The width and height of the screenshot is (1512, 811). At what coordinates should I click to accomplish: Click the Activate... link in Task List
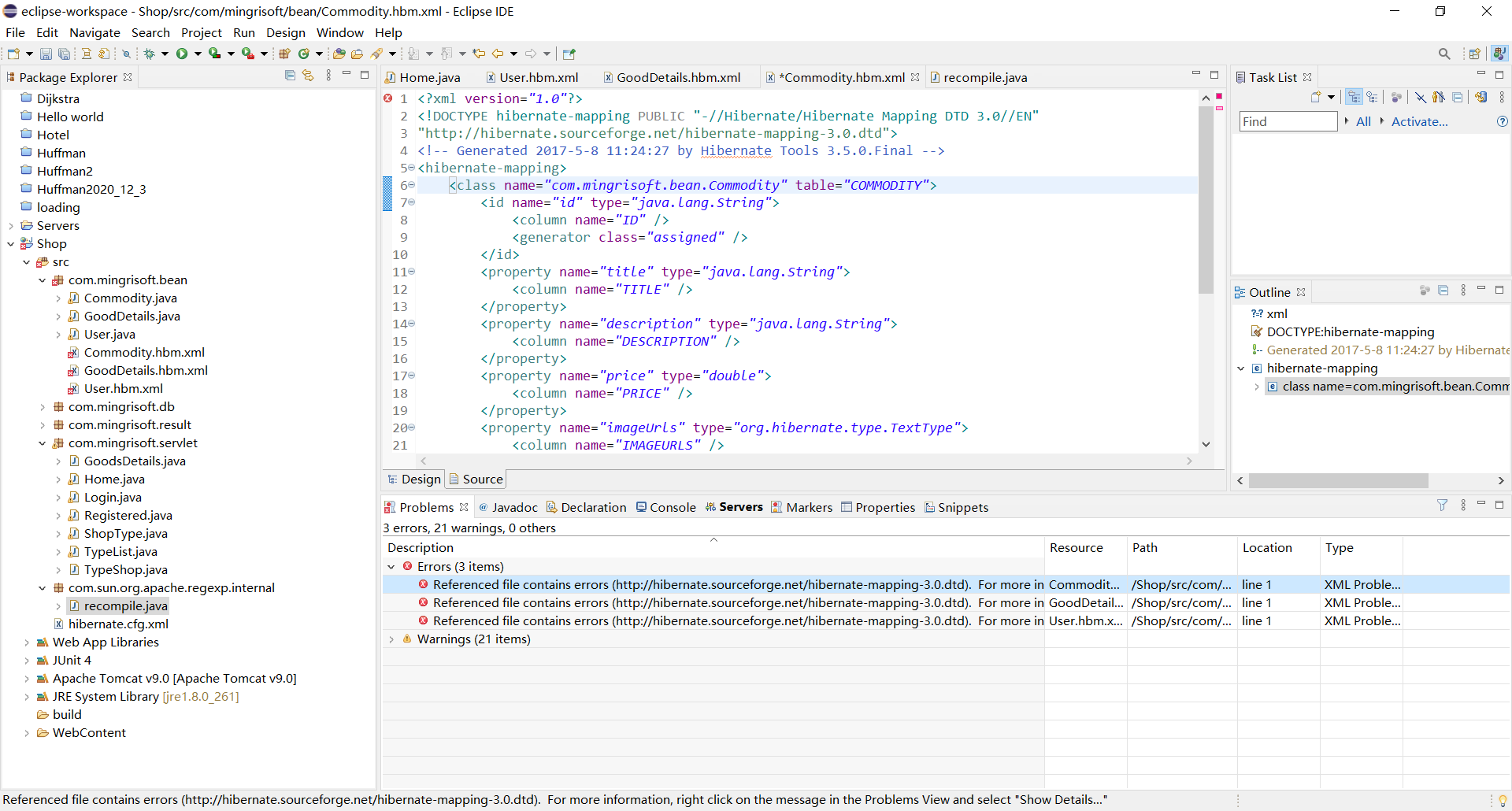pyautogui.click(x=1419, y=121)
